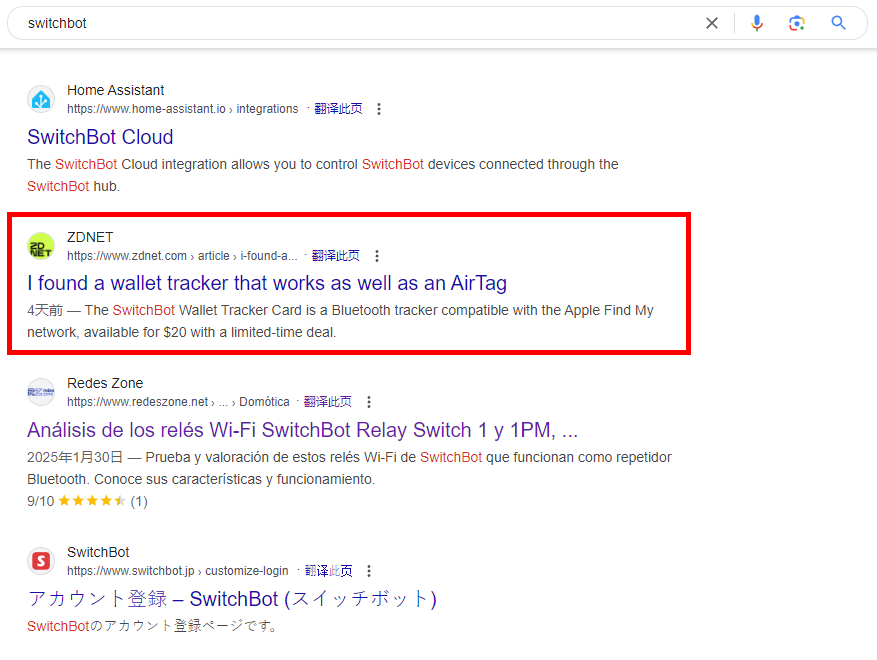Click the SwitchBotのアカウント登録ページです snippet
This screenshot has width=877, height=660.
point(153,626)
